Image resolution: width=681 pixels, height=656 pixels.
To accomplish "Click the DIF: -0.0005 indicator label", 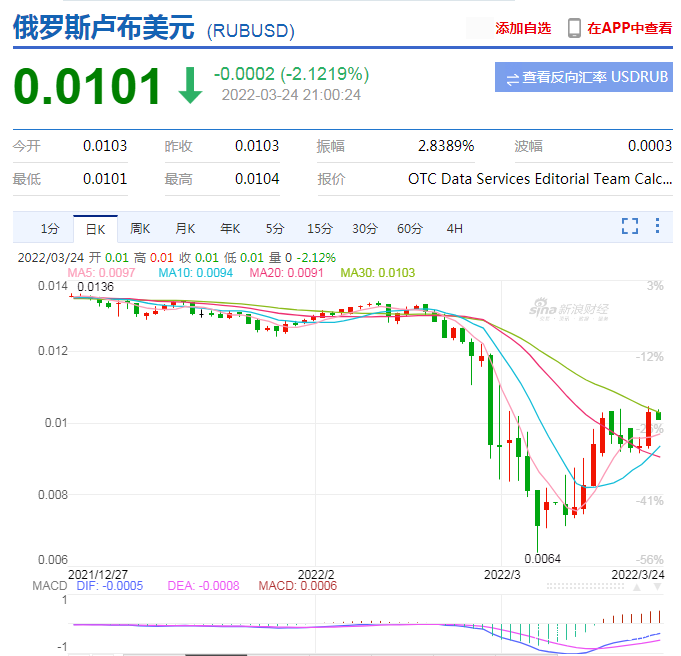I will pos(109,586).
